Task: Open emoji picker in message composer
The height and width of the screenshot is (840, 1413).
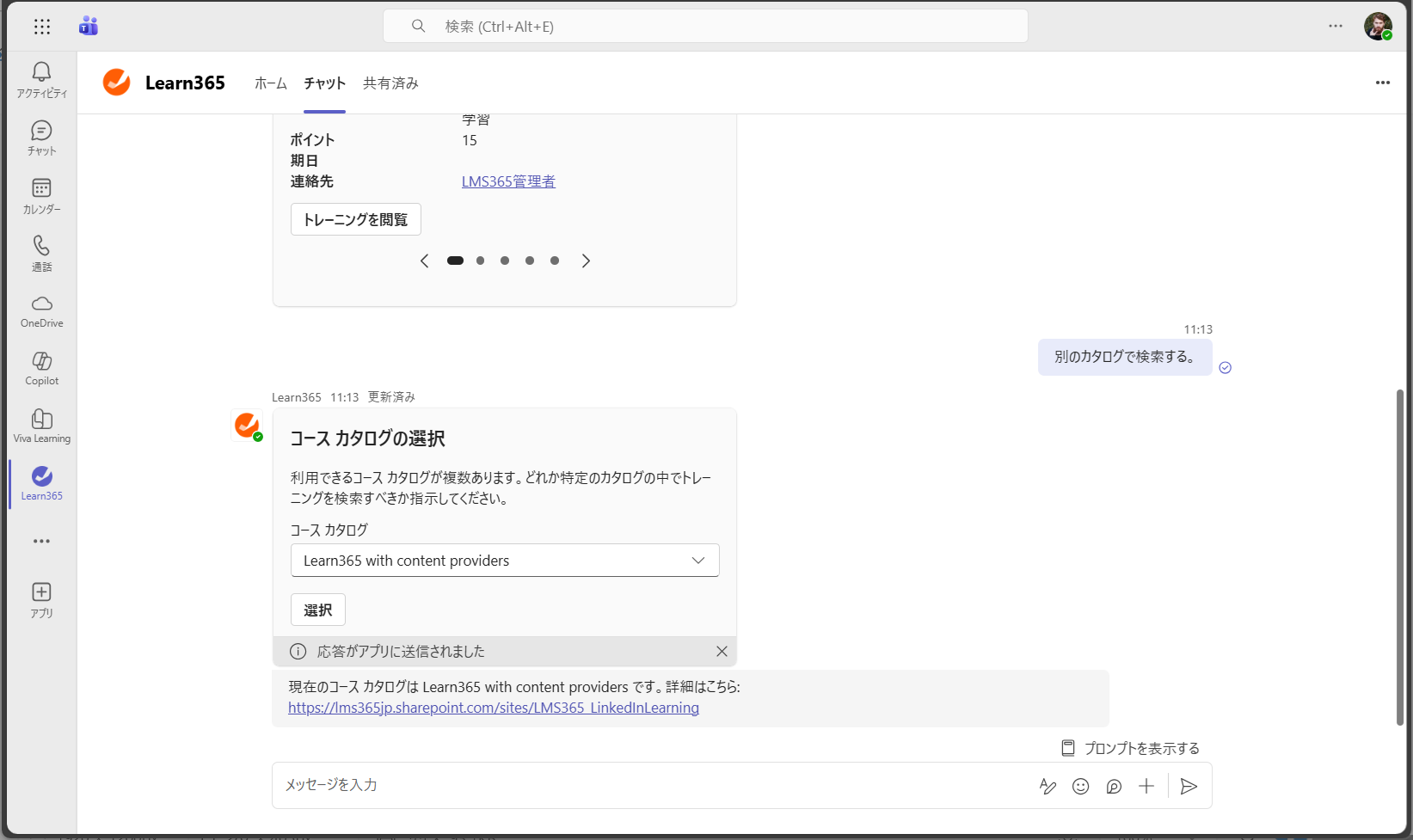Action: point(1081,786)
